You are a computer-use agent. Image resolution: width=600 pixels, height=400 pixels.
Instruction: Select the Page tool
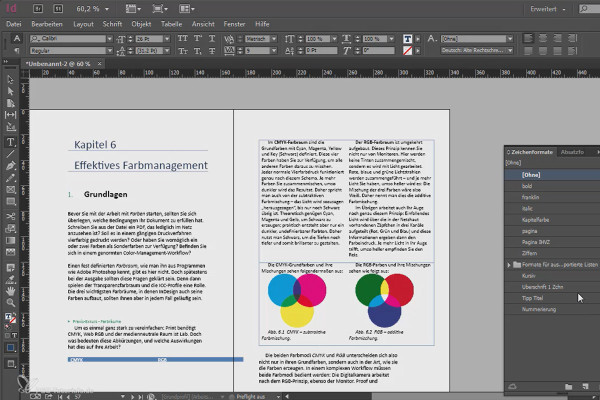click(10, 103)
